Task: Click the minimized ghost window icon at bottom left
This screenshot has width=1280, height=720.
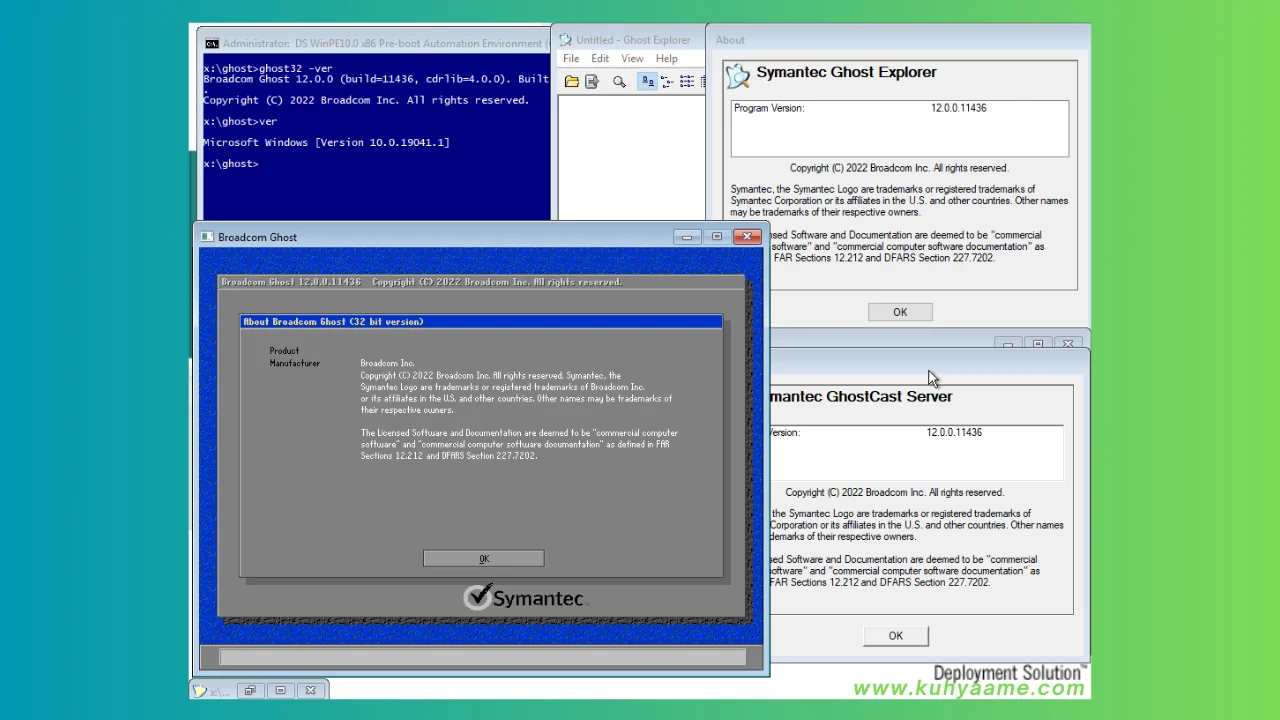Action: tap(200, 690)
